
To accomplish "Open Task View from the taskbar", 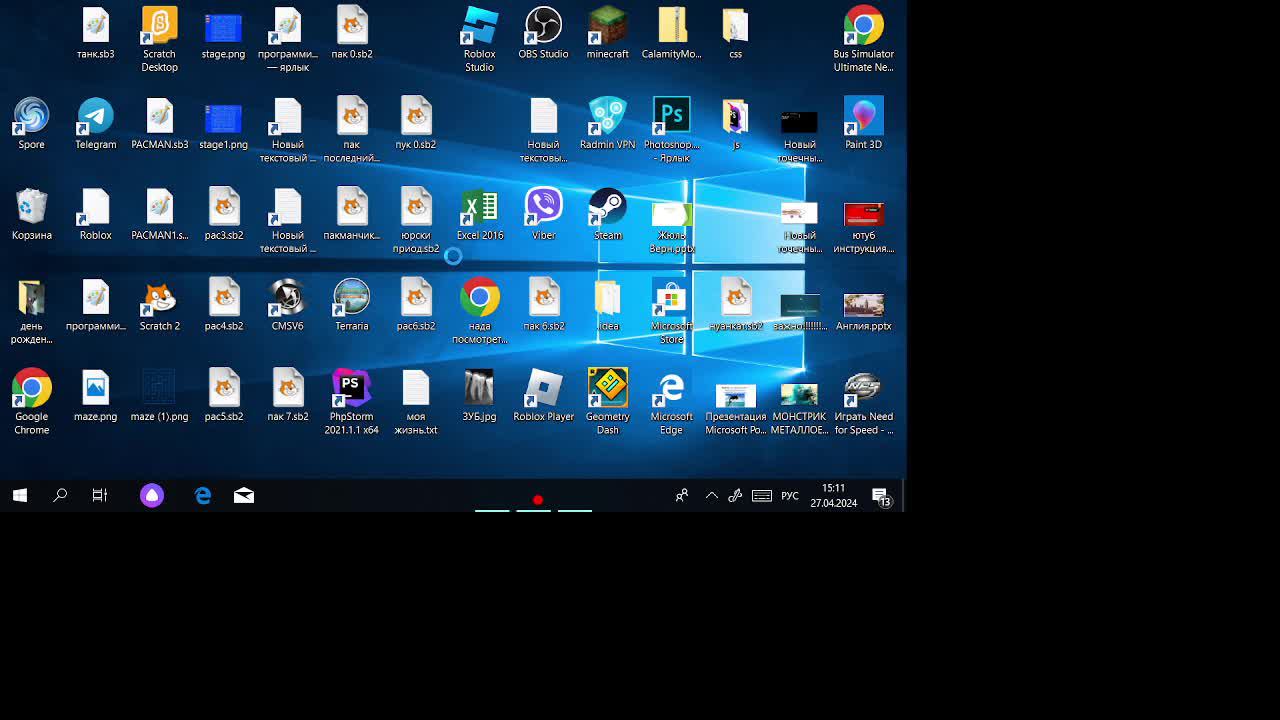I will tap(100, 495).
